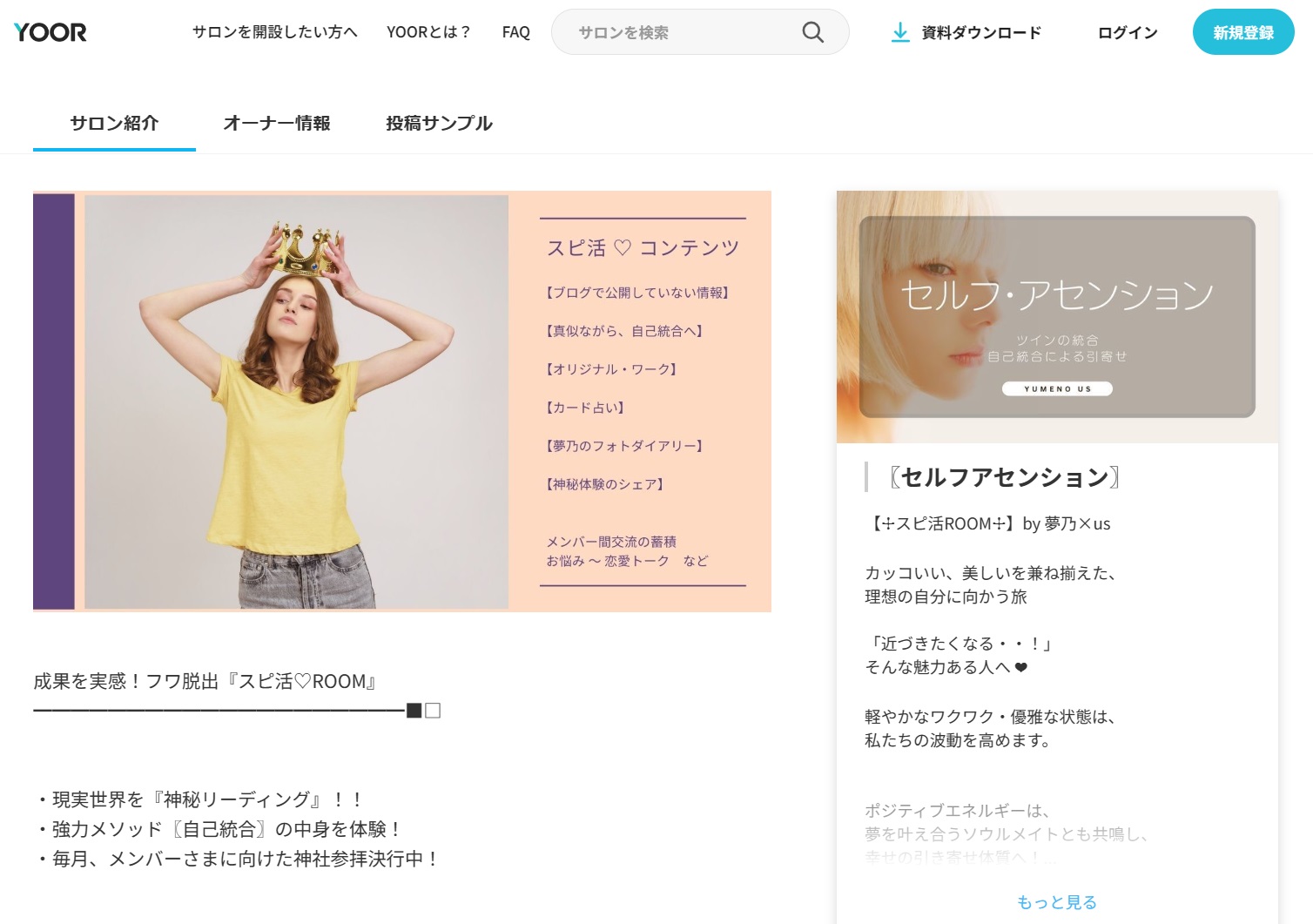Open サロンを開設したい方へ link

coord(275,32)
